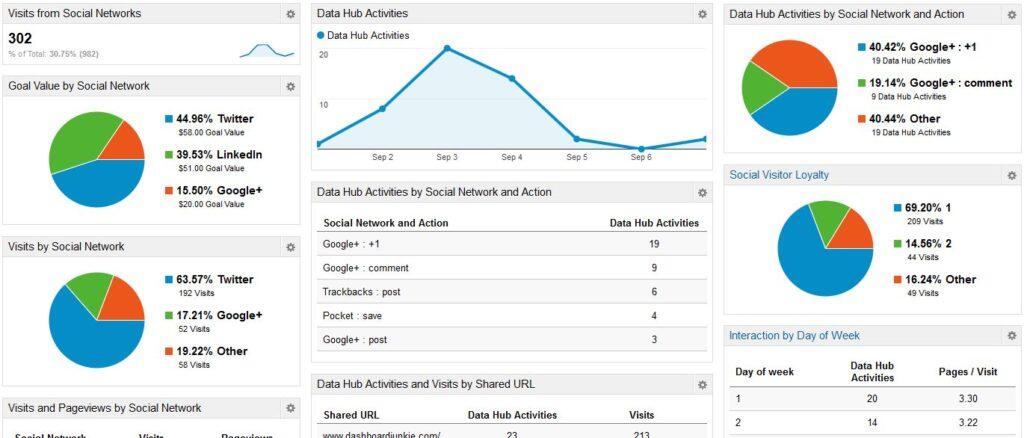Open the www.dashboardjunkie.com shared URL
The width and height of the screenshot is (1024, 438).
(x=381, y=434)
